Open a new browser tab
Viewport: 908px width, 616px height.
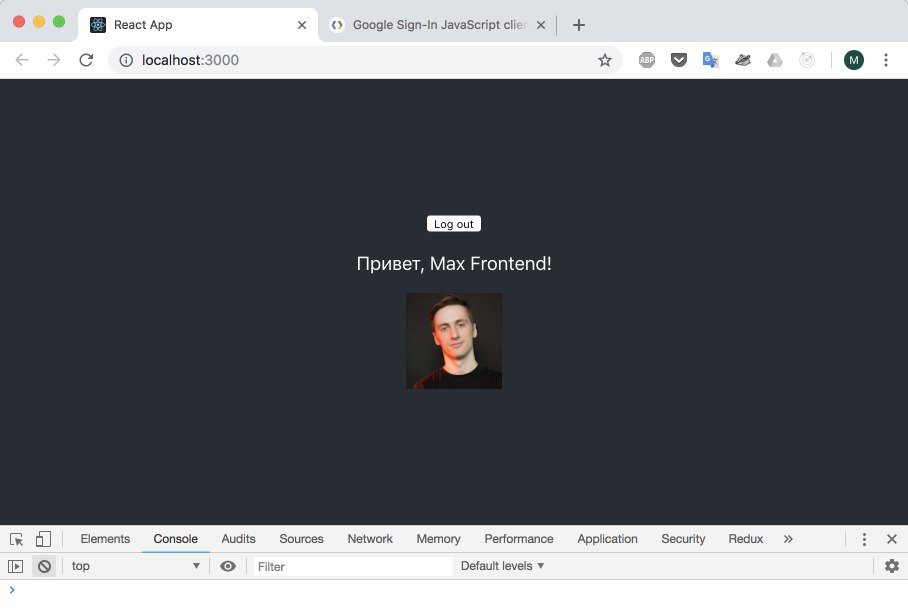click(x=579, y=25)
